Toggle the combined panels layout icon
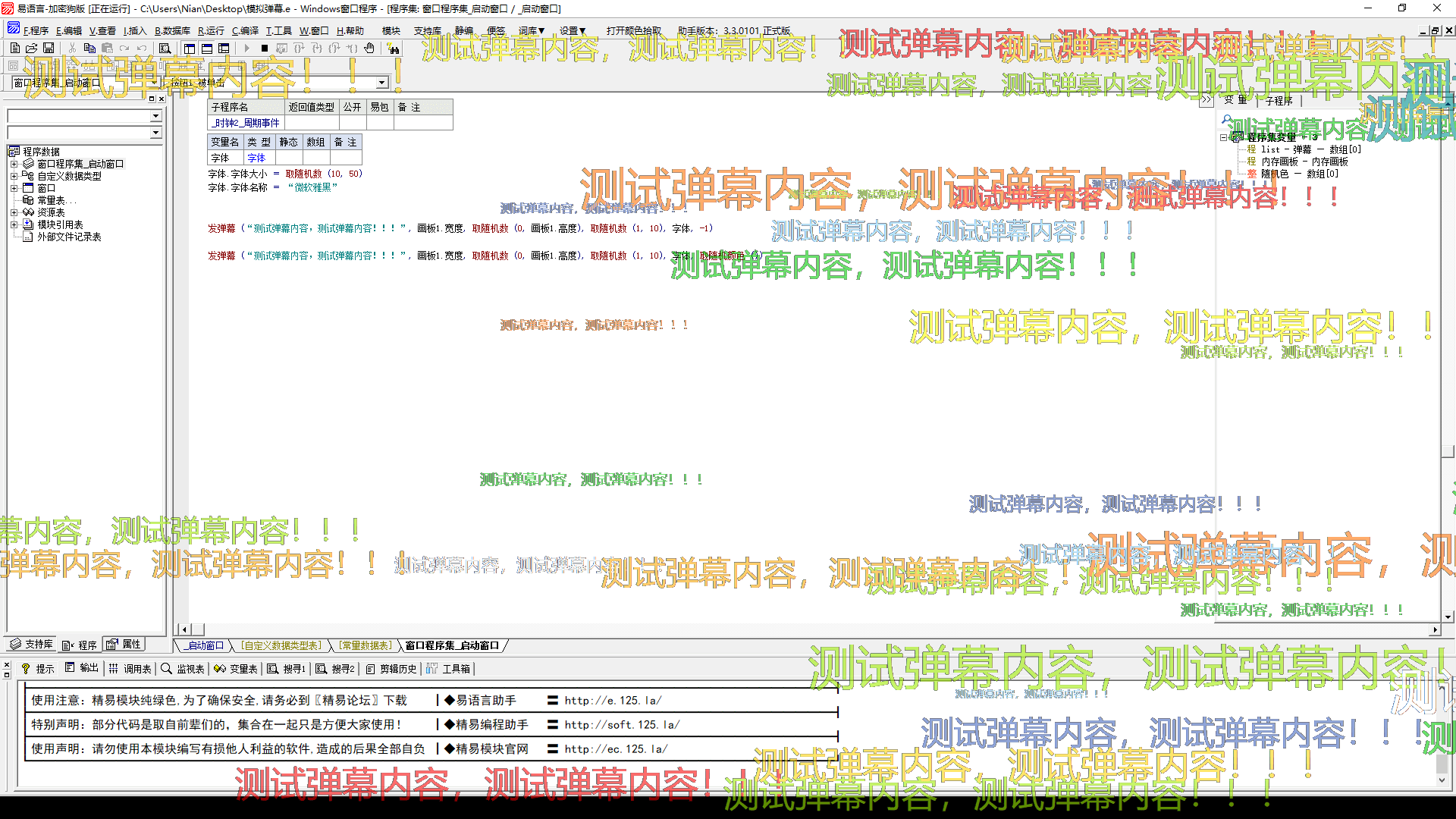Viewport: 1456px width, 819px height. pos(224,48)
